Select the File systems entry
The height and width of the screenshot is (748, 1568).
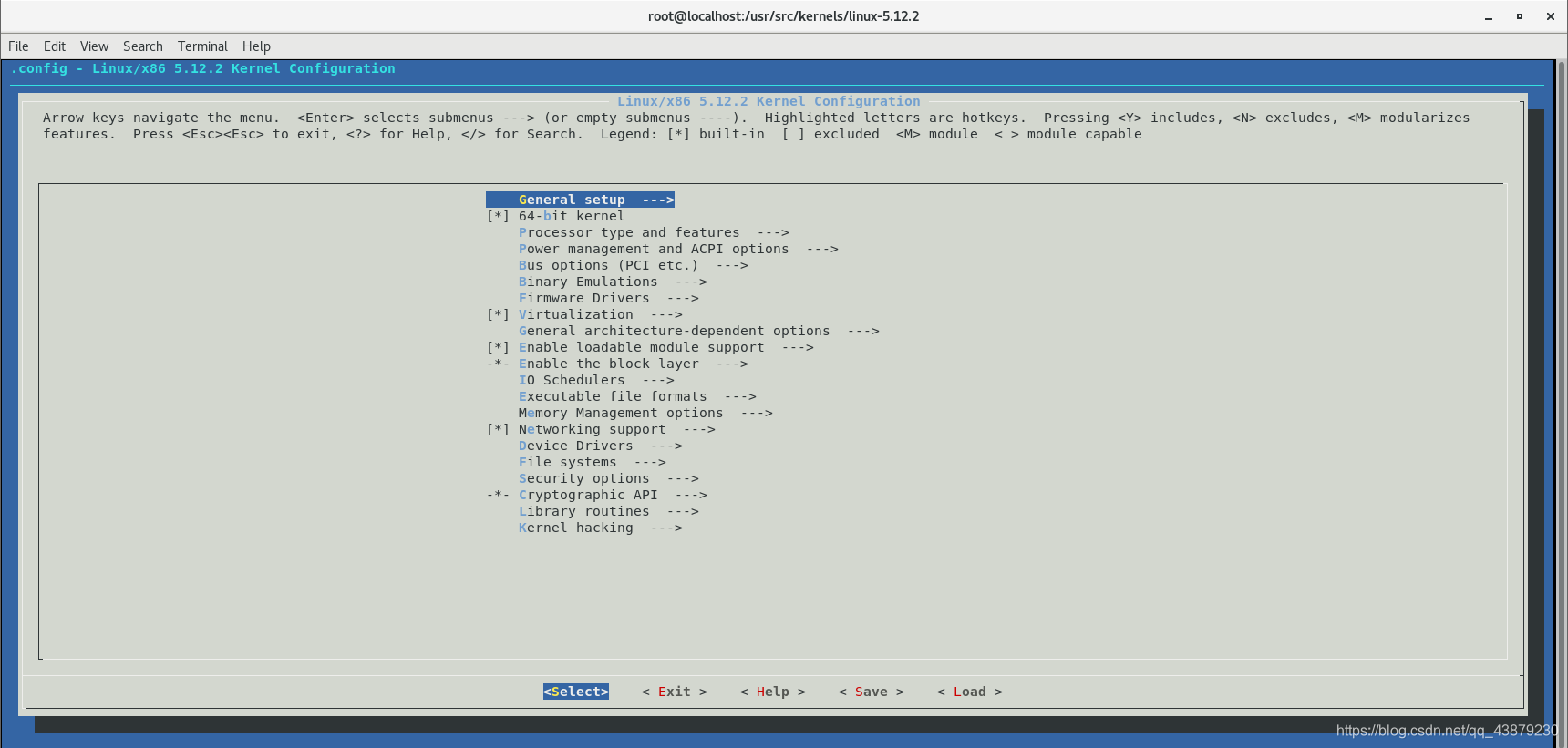[x=592, y=462]
